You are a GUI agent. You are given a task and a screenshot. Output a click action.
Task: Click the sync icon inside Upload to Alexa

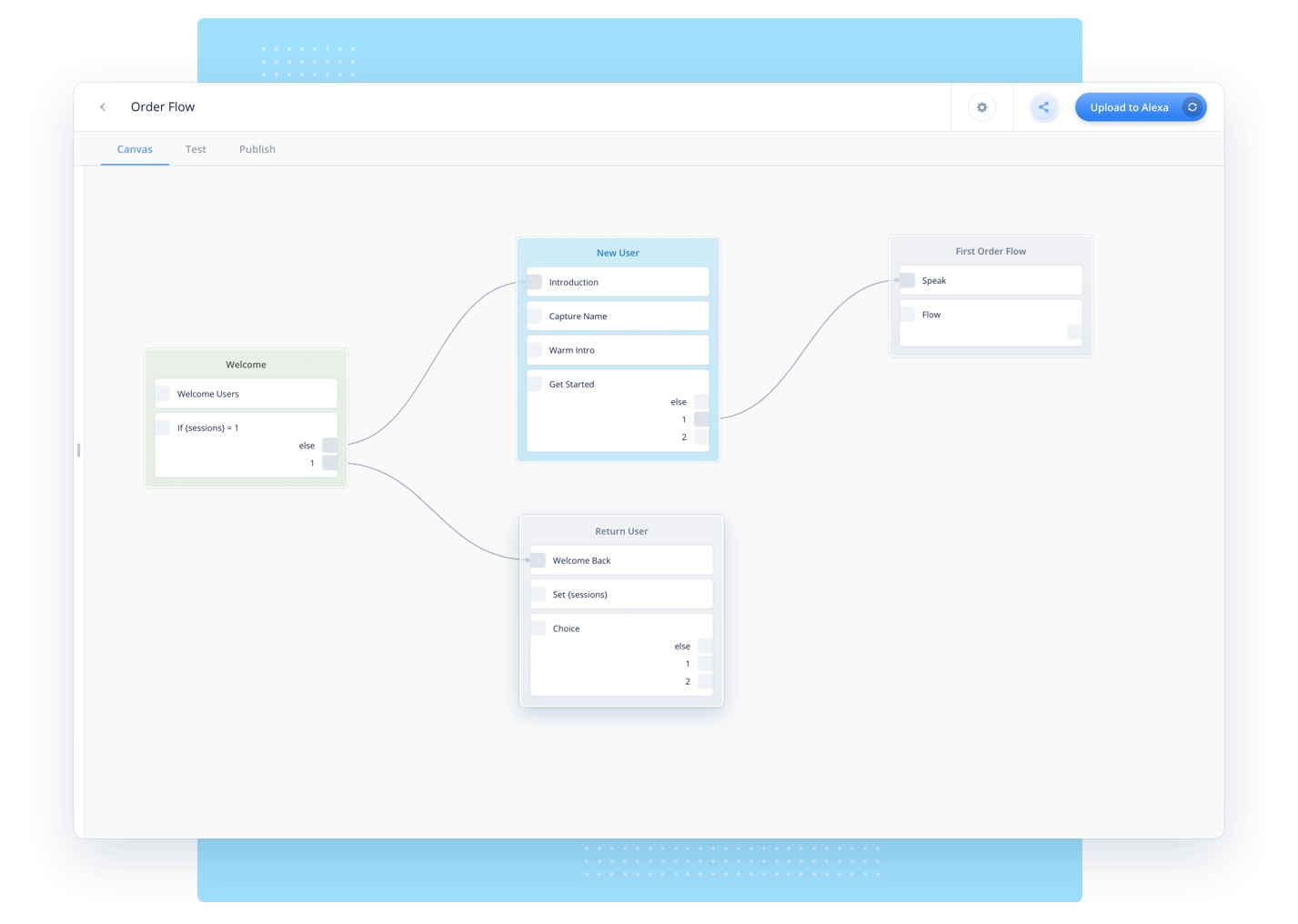tap(1192, 106)
